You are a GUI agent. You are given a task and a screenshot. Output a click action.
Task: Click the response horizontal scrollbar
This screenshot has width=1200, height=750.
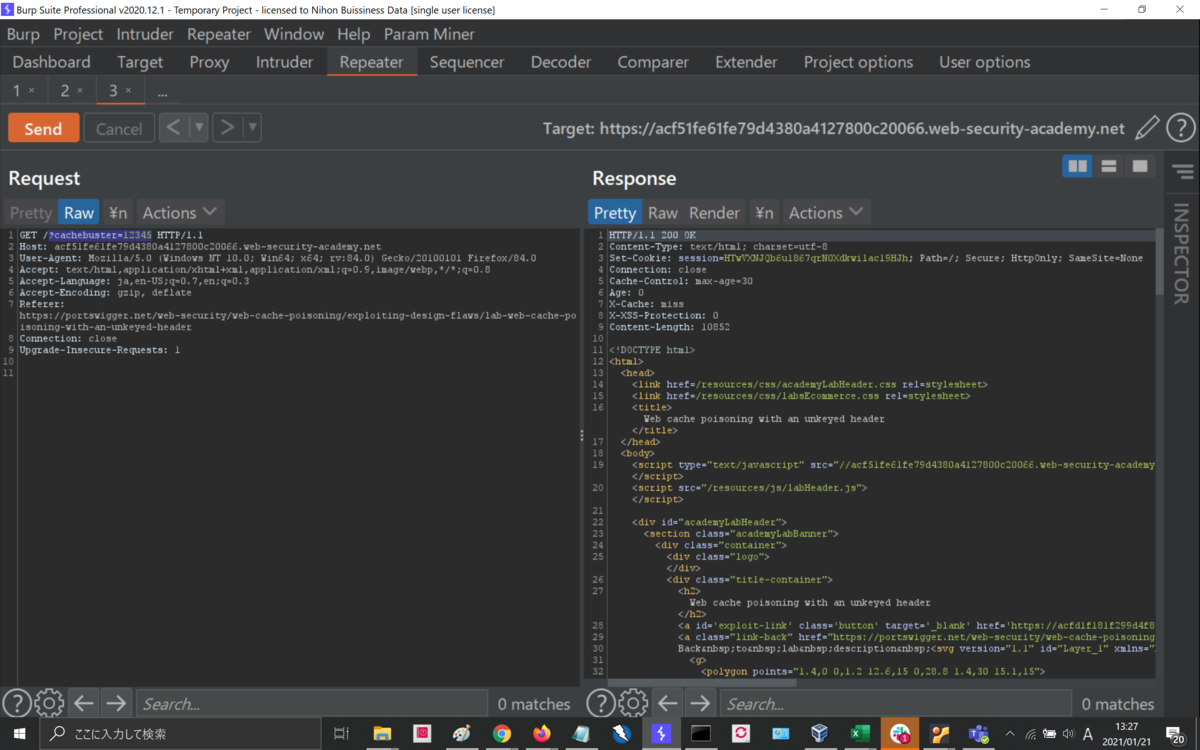tap(700, 682)
